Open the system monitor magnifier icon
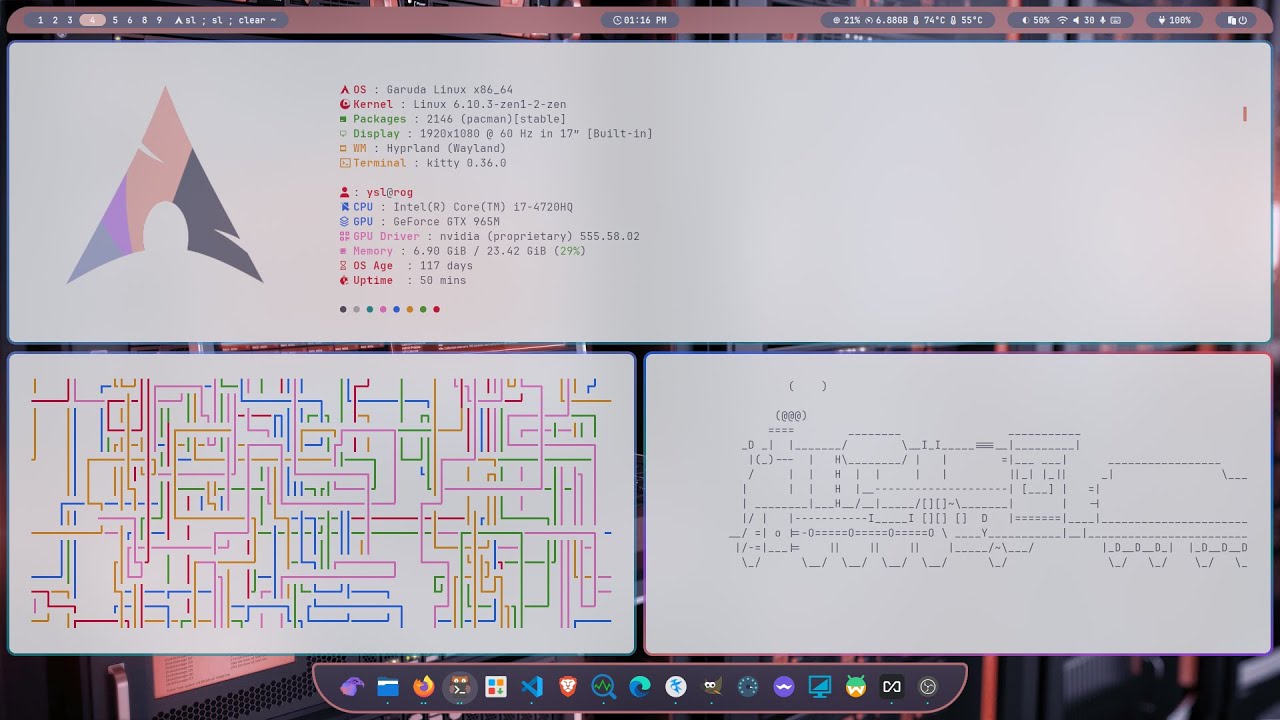This screenshot has width=1280, height=720. 604,687
